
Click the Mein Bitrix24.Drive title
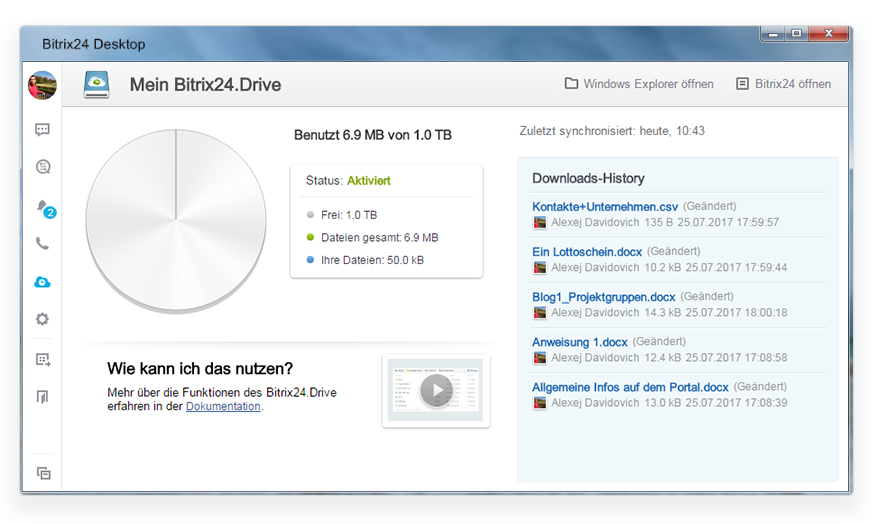click(205, 85)
